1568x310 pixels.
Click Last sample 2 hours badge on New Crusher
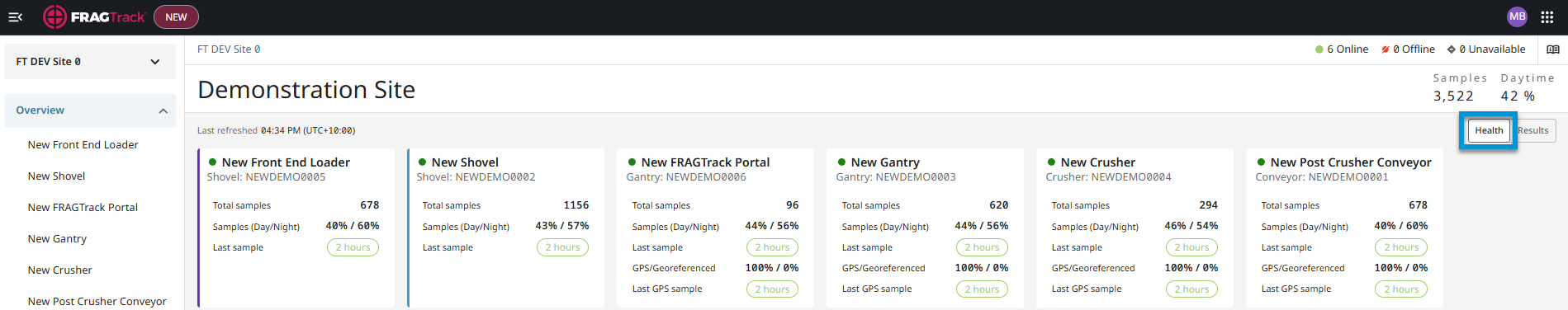click(x=1191, y=247)
